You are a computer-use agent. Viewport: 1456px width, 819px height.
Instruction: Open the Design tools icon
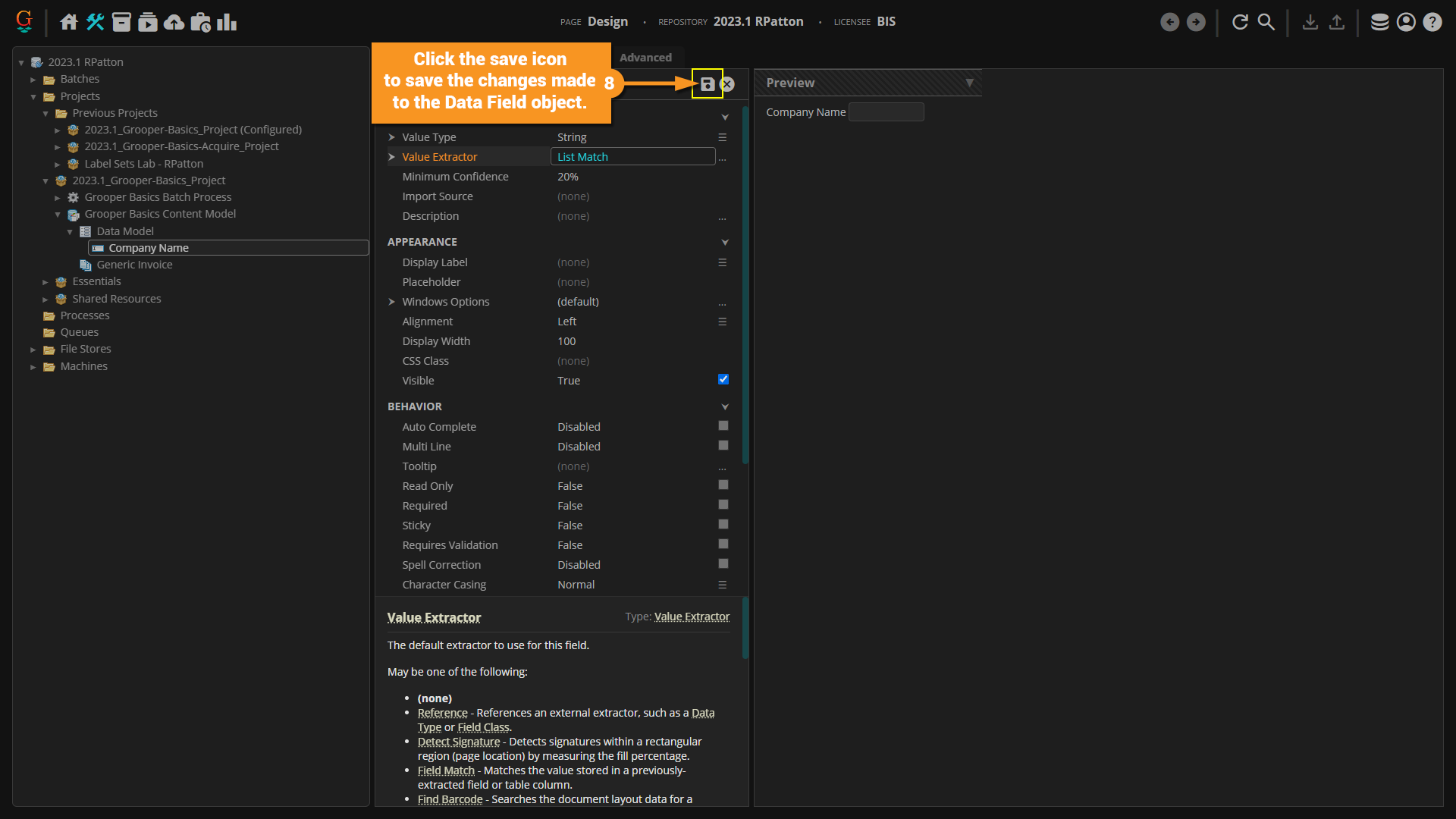point(96,22)
